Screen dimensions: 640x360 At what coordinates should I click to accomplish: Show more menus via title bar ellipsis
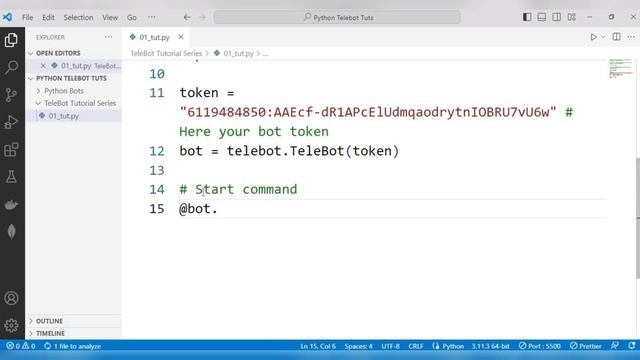[x=152, y=17]
